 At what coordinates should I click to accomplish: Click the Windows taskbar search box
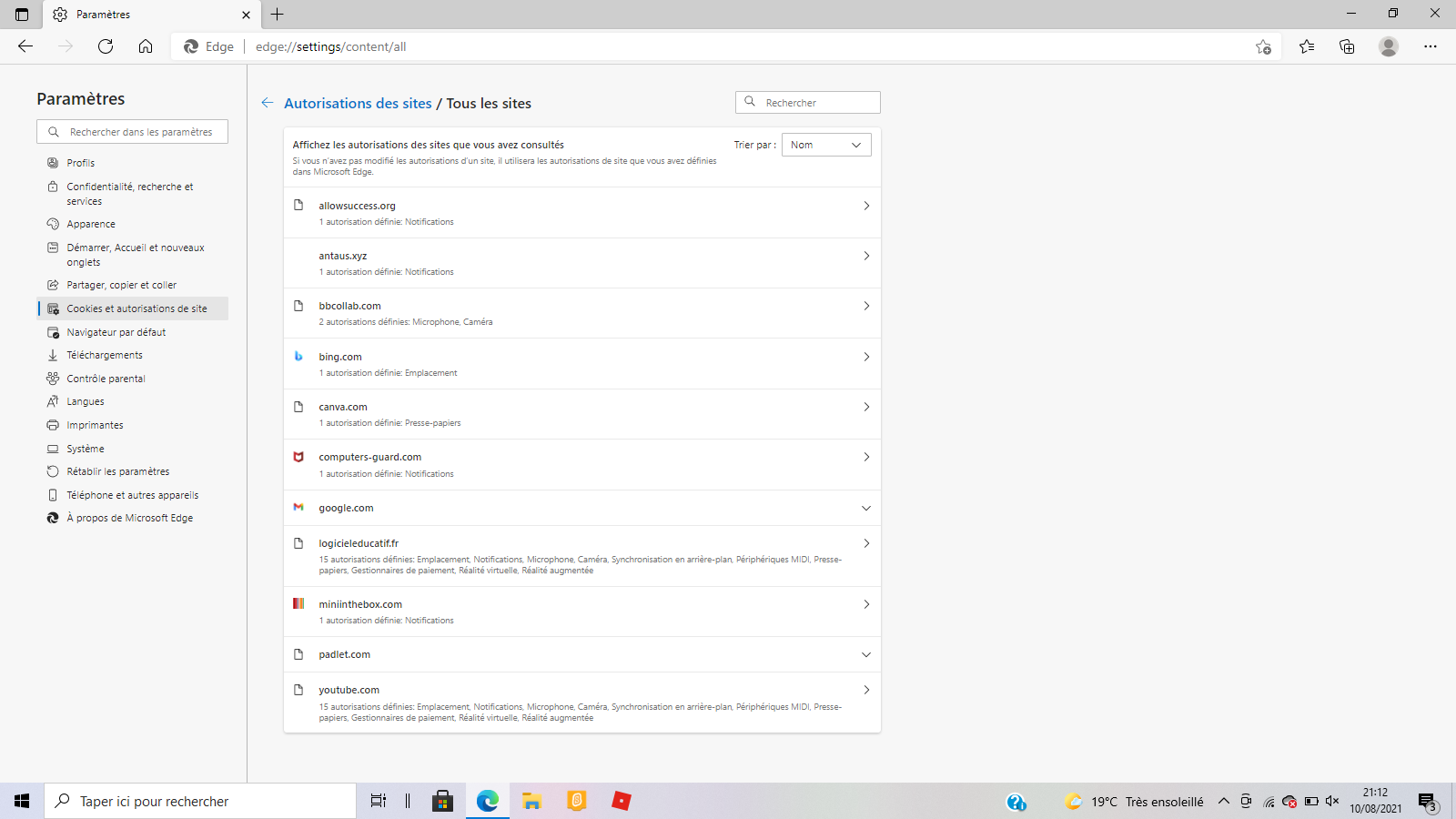(x=200, y=801)
